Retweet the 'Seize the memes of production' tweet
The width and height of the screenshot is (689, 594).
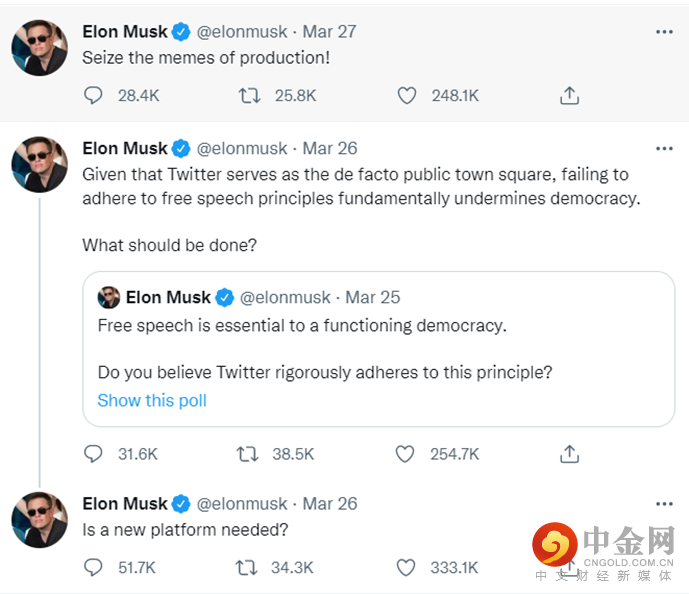(x=249, y=96)
